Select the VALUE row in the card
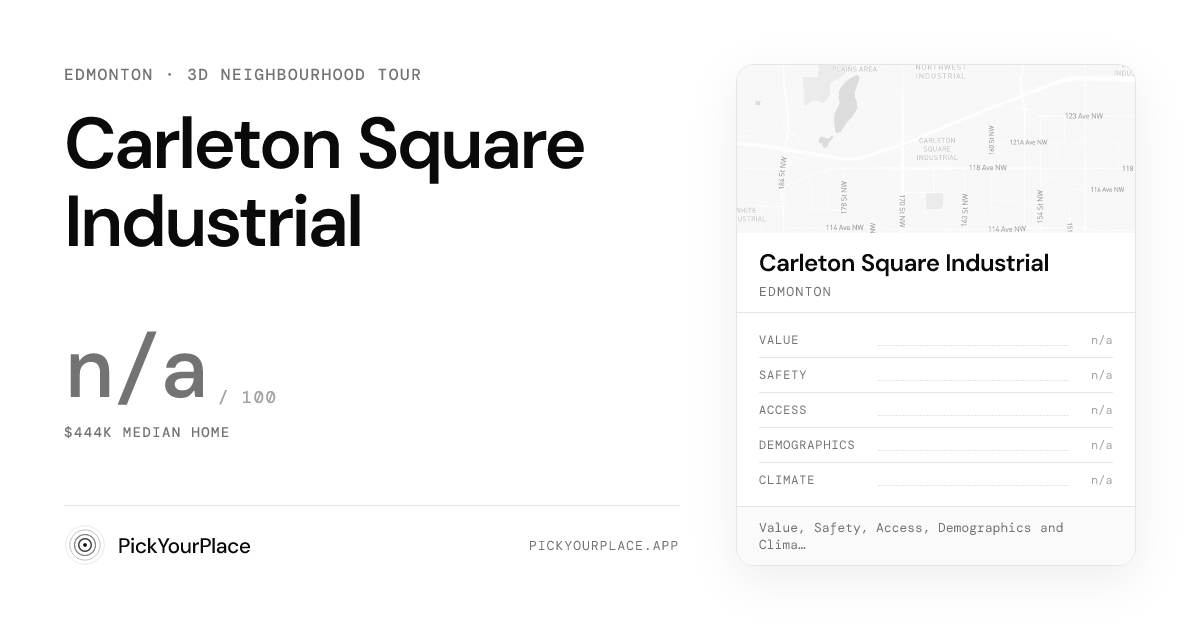 click(x=936, y=340)
